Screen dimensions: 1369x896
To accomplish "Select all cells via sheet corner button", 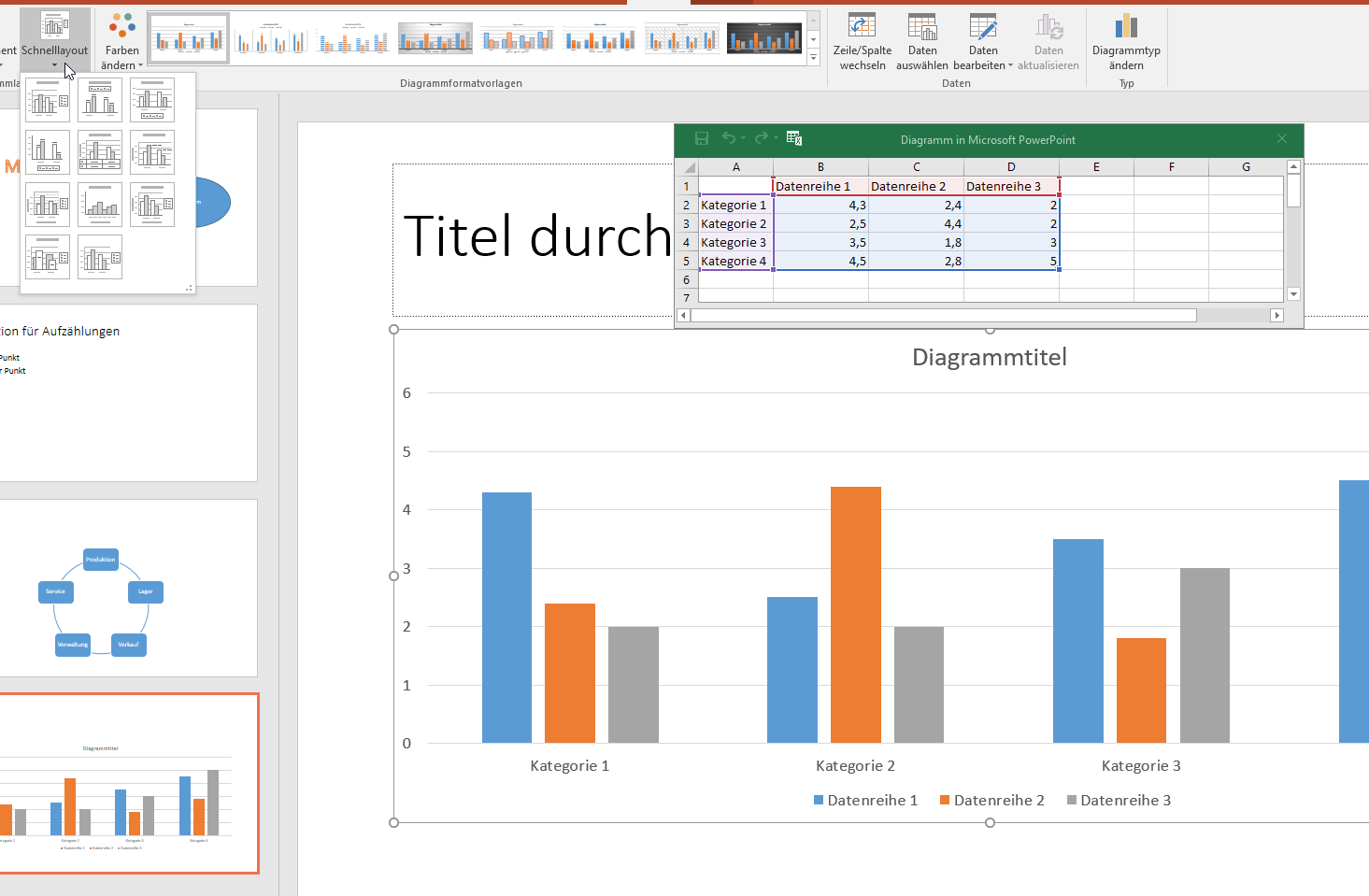I will [x=687, y=167].
